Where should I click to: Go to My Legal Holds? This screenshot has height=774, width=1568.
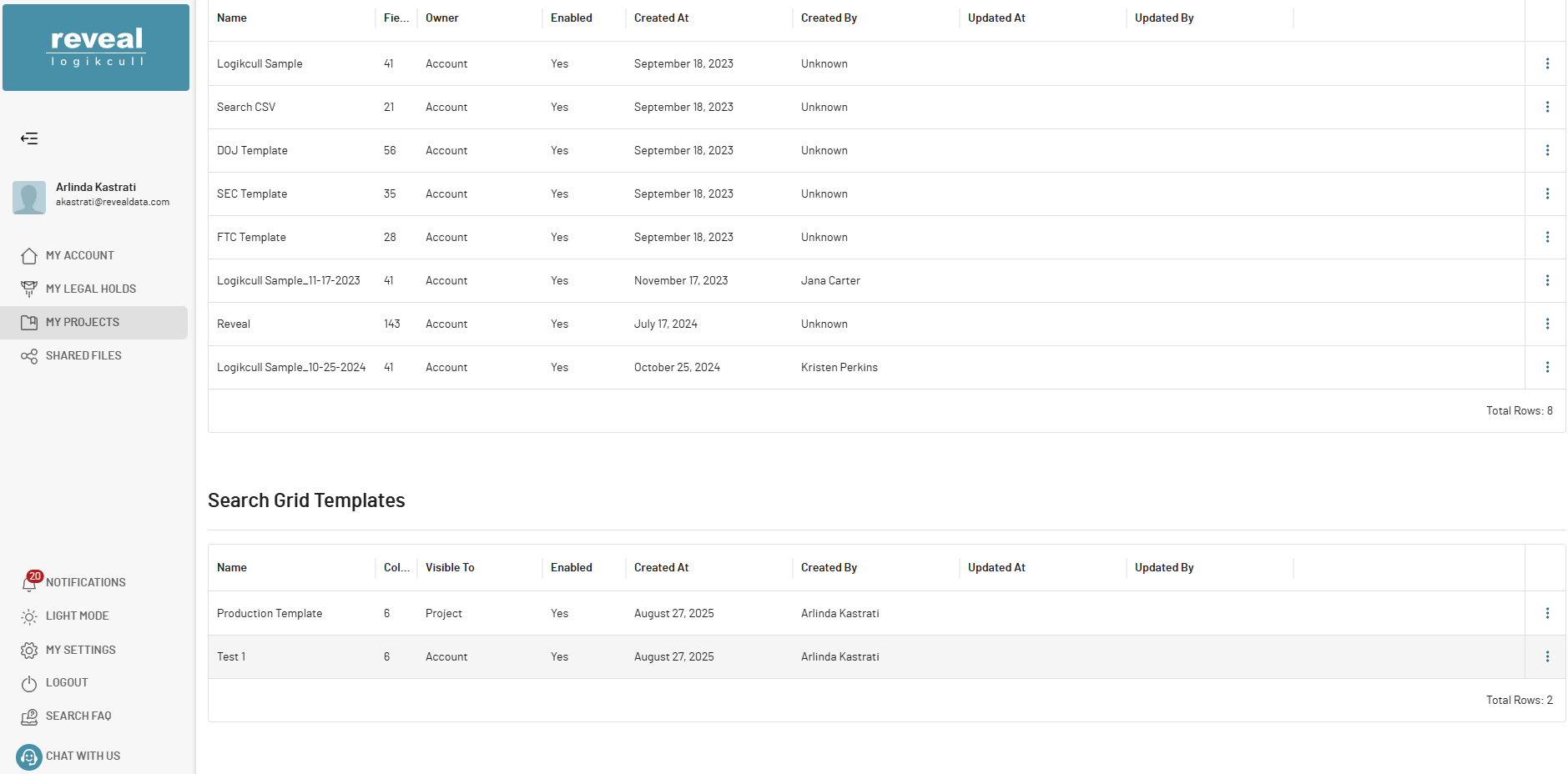(x=91, y=289)
